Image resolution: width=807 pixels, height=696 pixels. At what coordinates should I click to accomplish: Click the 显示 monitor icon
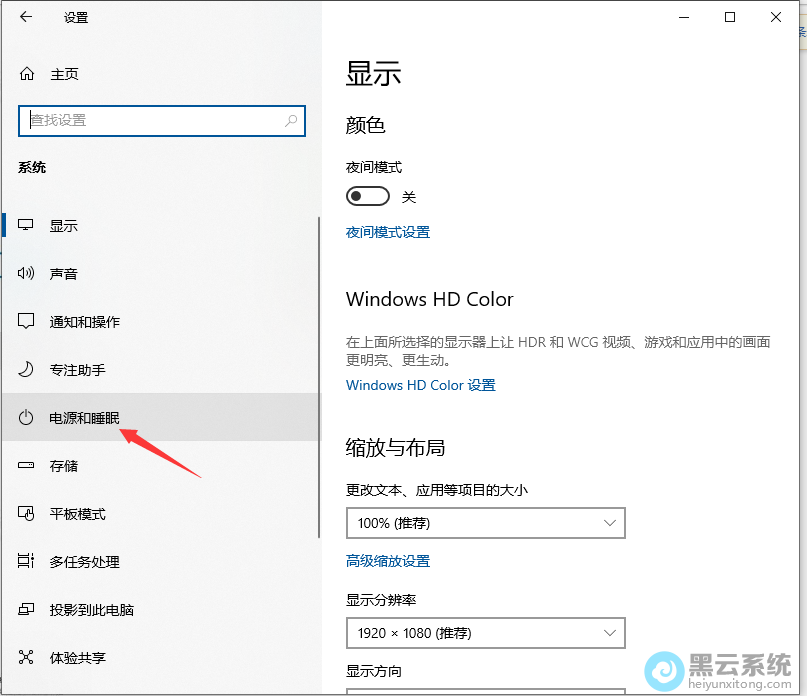27,226
